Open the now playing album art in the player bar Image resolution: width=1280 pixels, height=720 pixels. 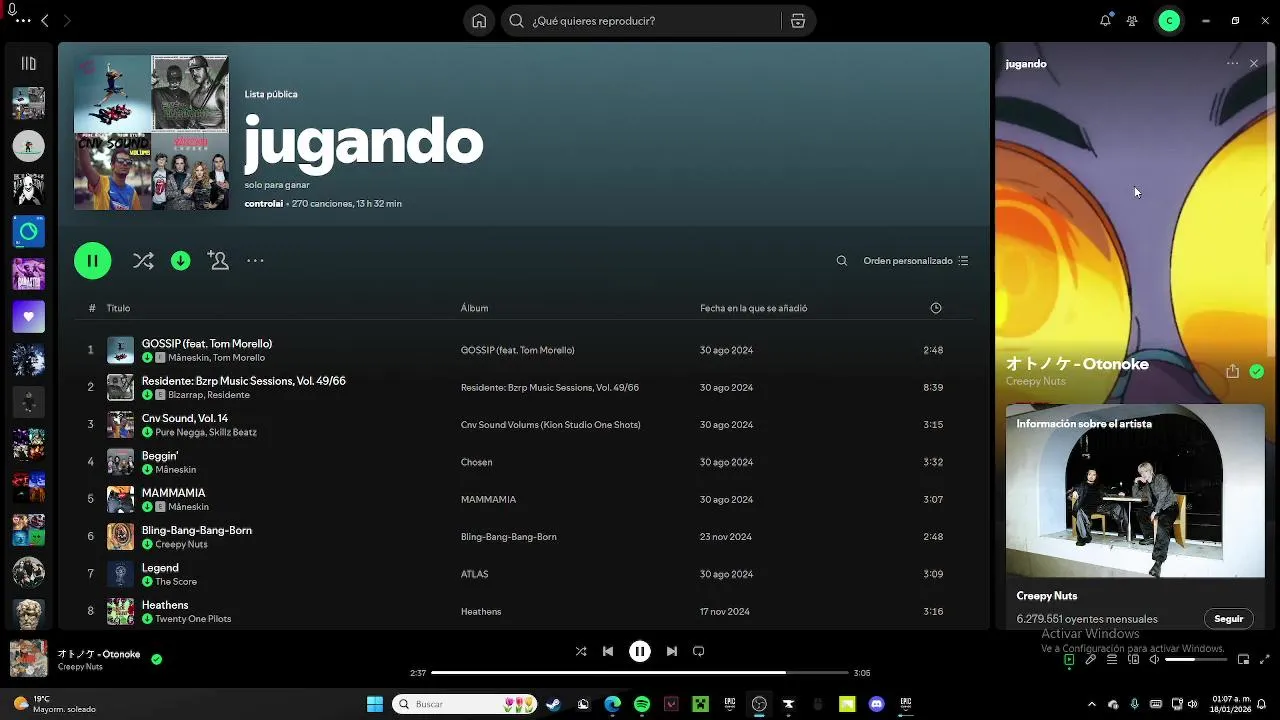[28, 659]
